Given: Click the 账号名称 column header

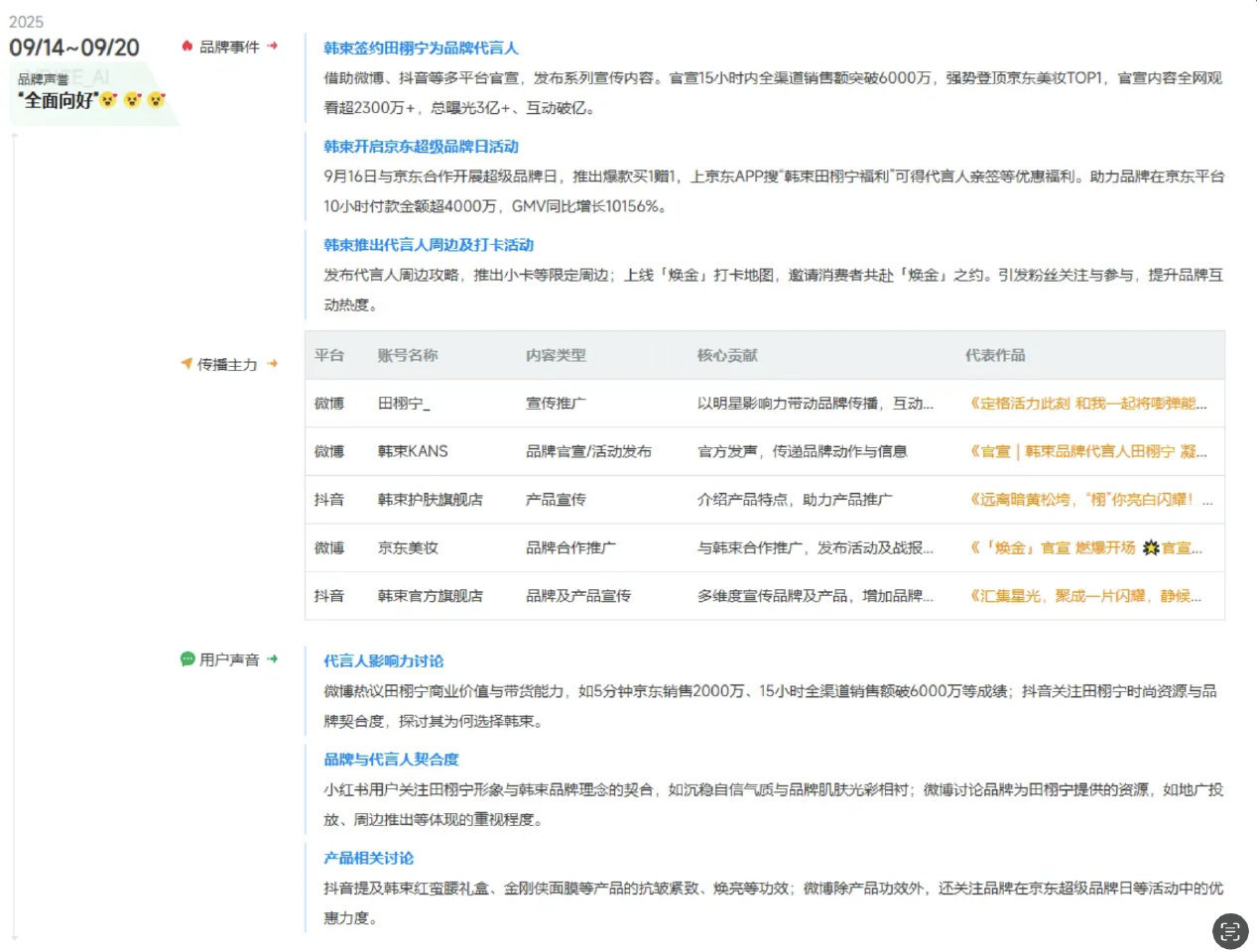Looking at the screenshot, I should [408, 355].
